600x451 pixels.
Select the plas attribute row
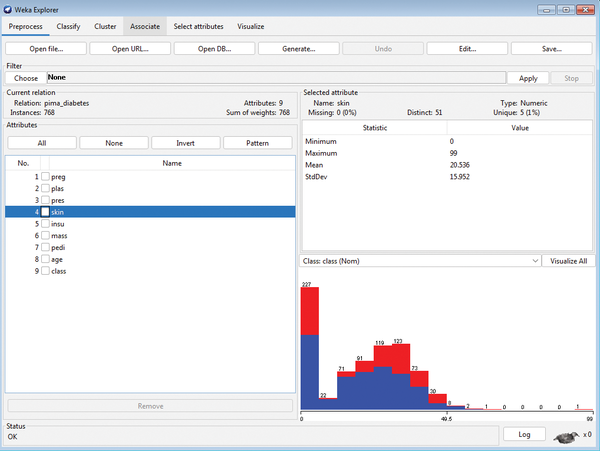150,188
